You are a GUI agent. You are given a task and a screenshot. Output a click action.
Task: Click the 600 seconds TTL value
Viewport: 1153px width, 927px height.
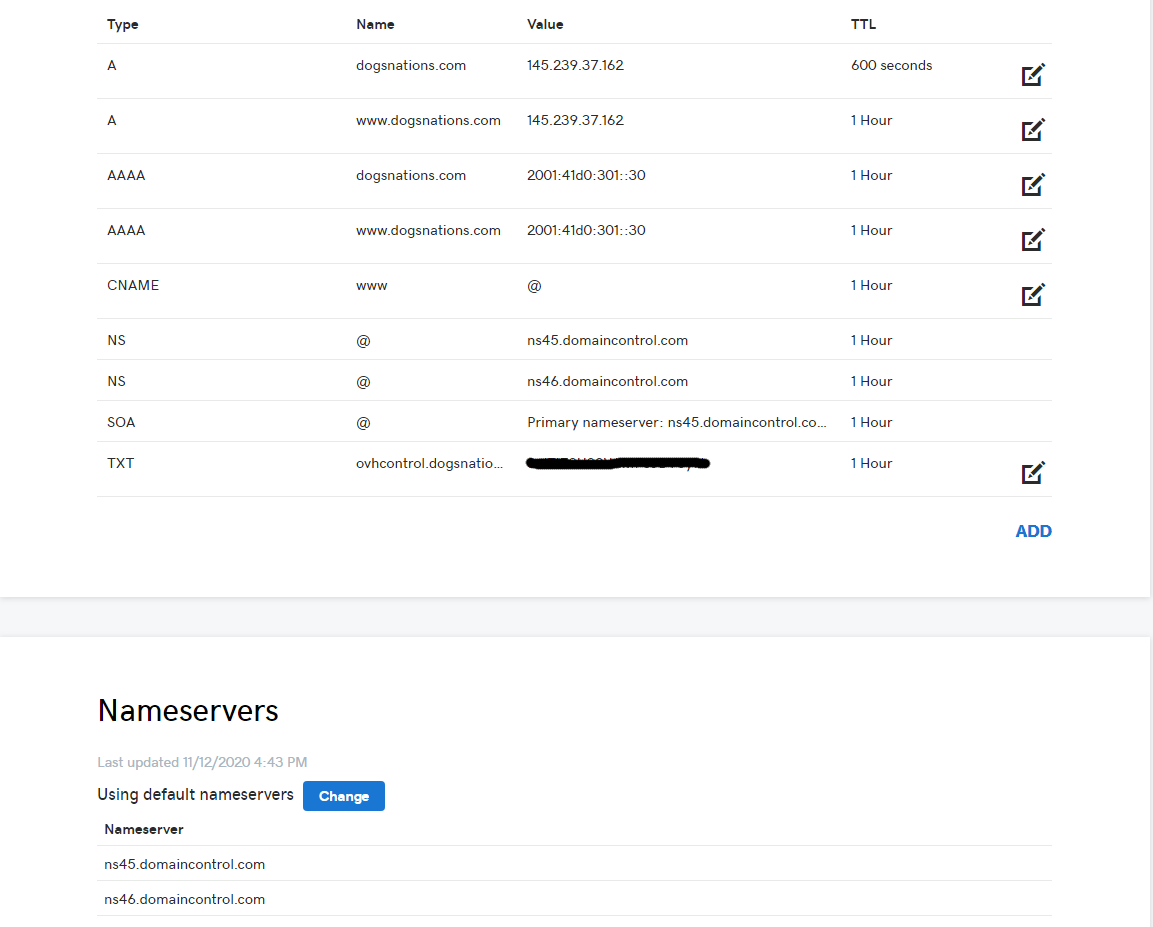click(891, 65)
